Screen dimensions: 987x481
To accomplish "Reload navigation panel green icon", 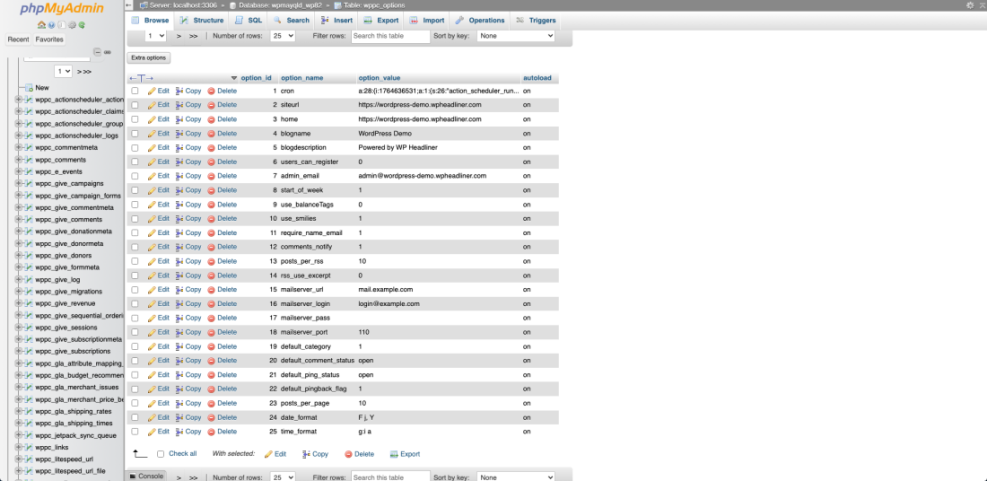I will pyautogui.click(x=82, y=25).
